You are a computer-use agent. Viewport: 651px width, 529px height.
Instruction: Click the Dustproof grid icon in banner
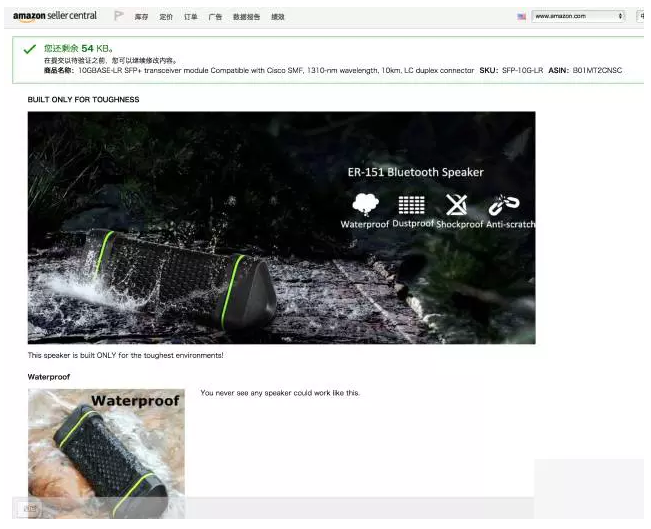click(x=411, y=204)
